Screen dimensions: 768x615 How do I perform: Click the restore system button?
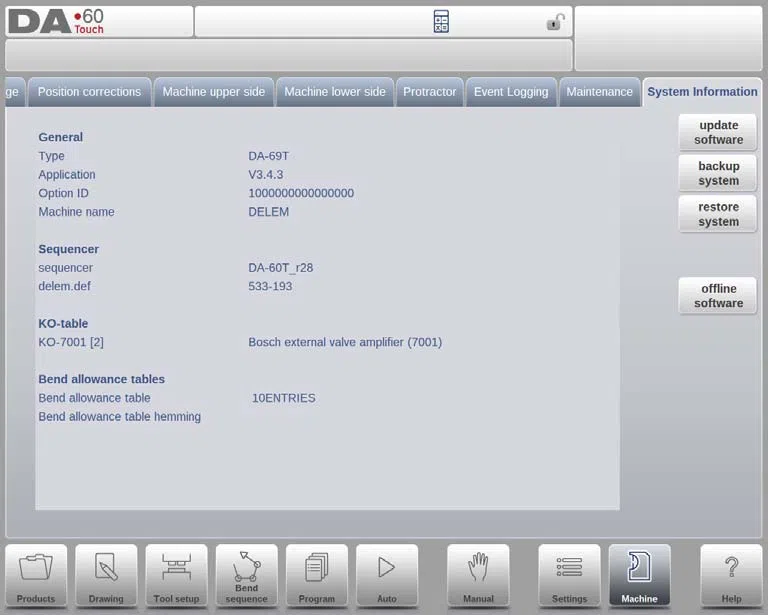click(x=718, y=214)
